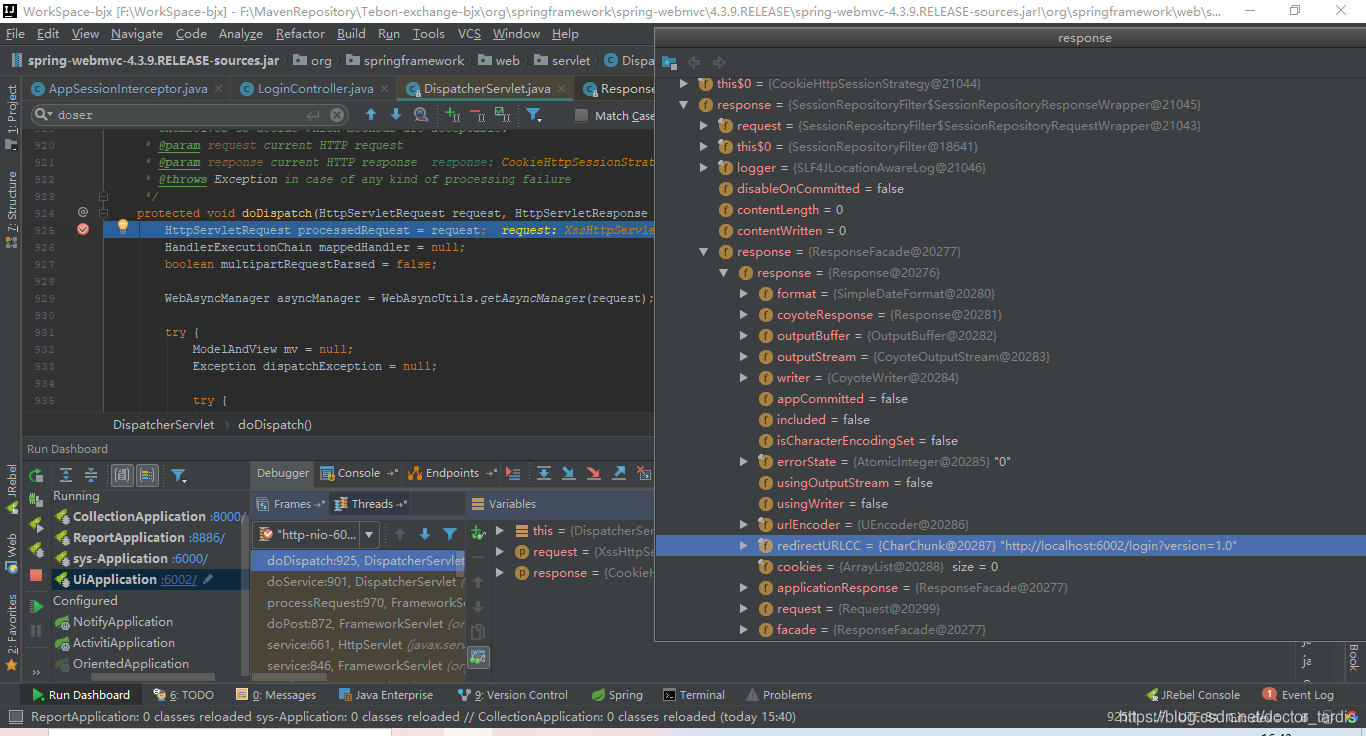Open Run Dashboard filter dropdown
Viewport: 1366px width, 736px height.
pos(178,475)
